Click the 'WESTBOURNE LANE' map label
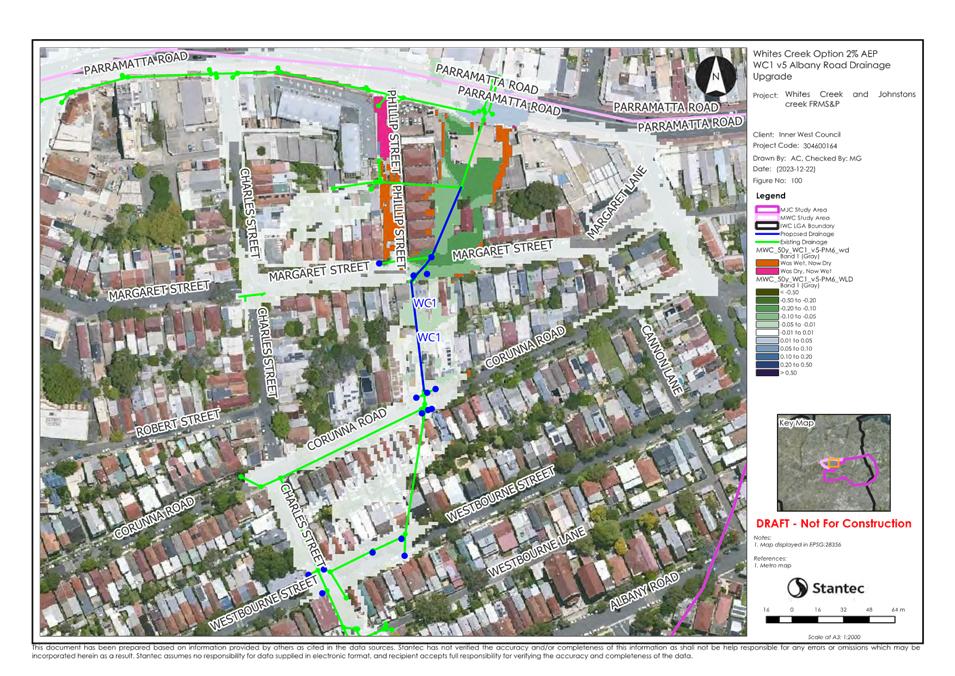 point(537,552)
